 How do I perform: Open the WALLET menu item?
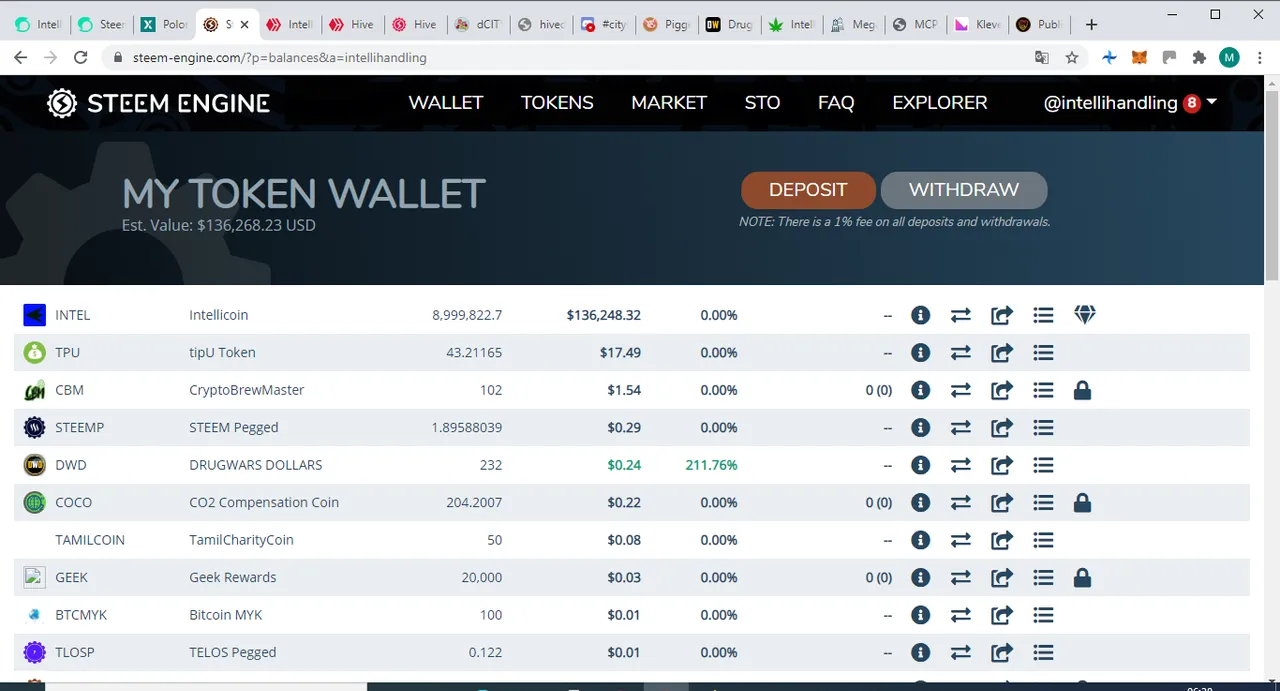446,103
